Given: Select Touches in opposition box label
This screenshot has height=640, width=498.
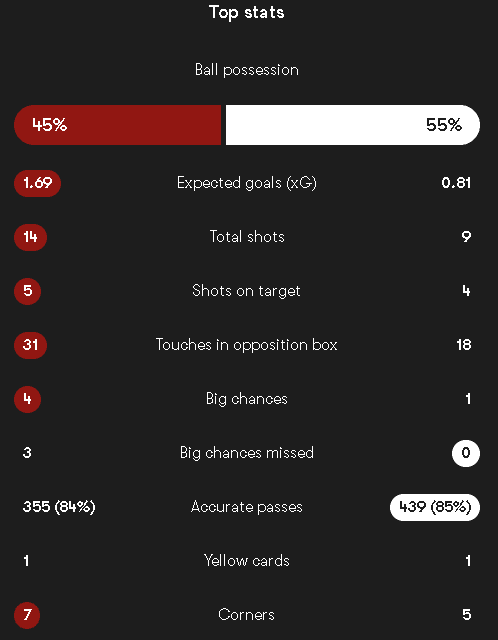Looking at the screenshot, I should coord(247,345).
